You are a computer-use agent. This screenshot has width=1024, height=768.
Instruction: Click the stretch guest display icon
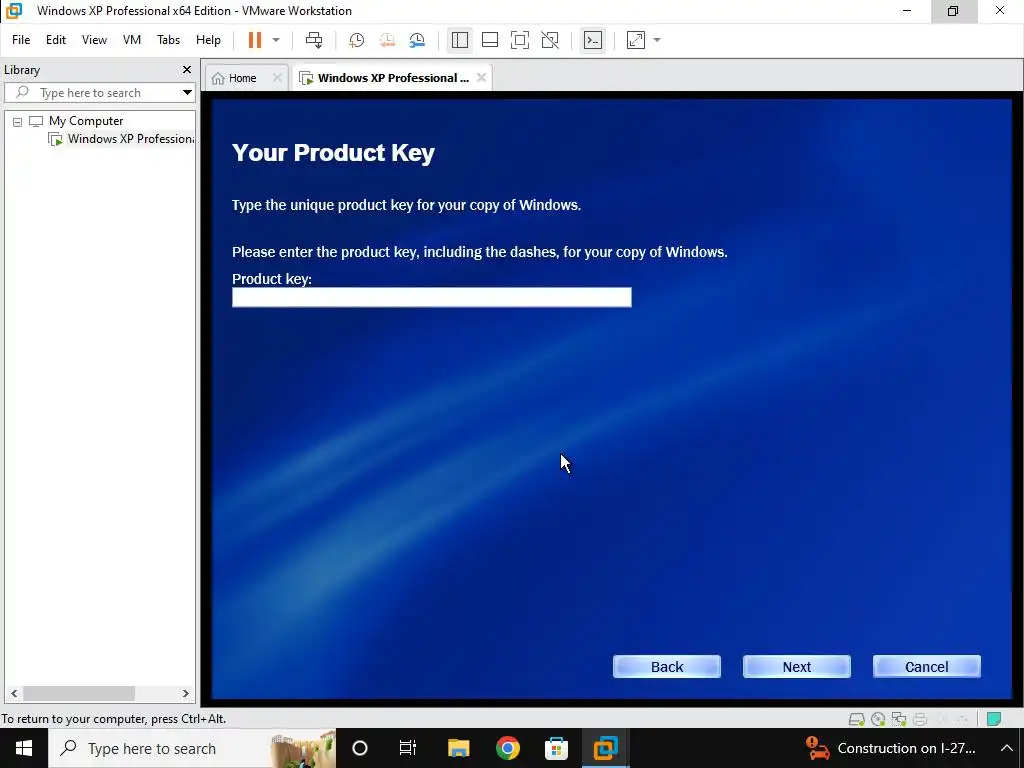635,40
